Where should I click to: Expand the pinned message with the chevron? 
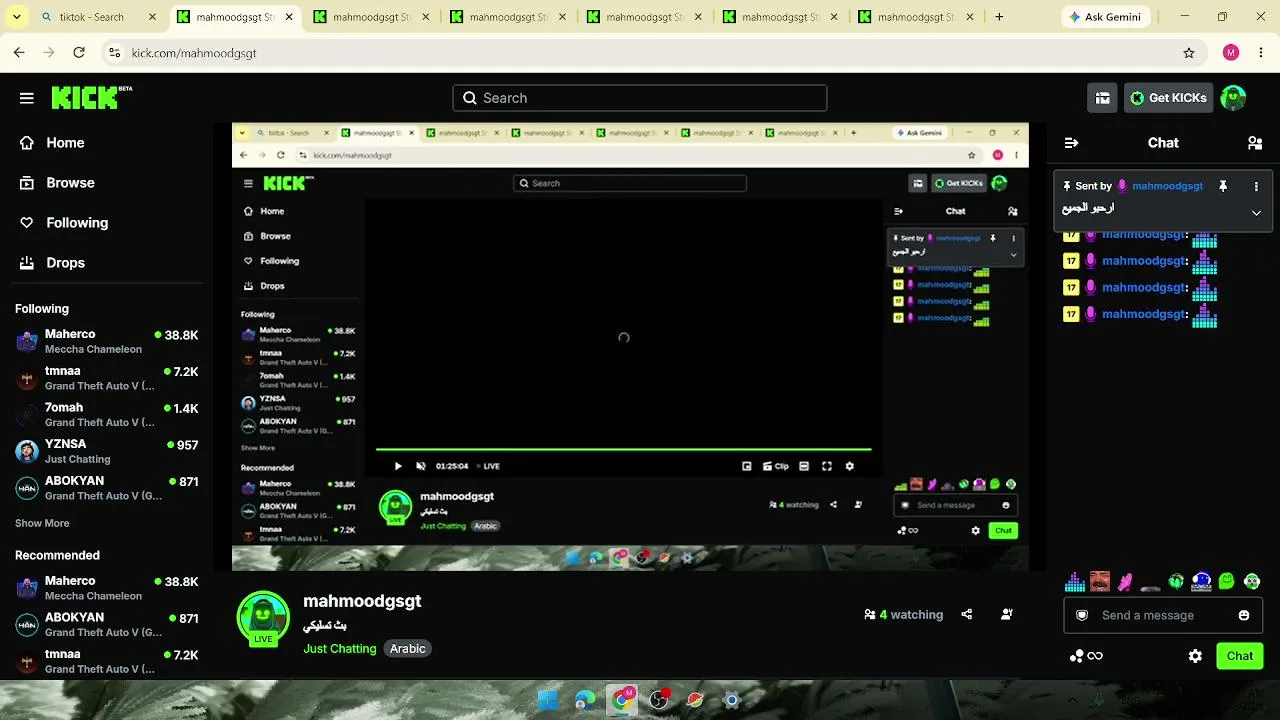tap(1256, 212)
